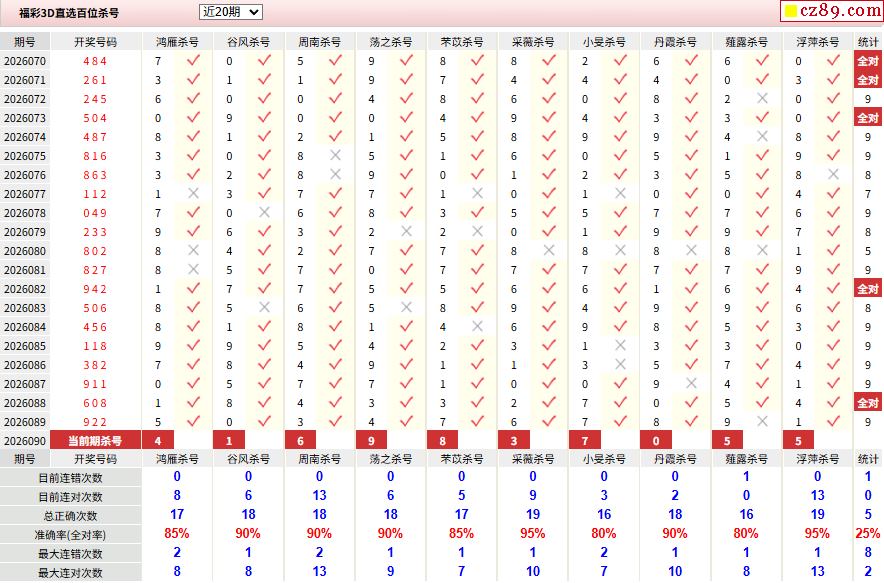Image resolution: width=884 pixels, height=583 pixels.
Task: Click the gray X for 葭露杀号 in row 2026072
Action: 762,99
